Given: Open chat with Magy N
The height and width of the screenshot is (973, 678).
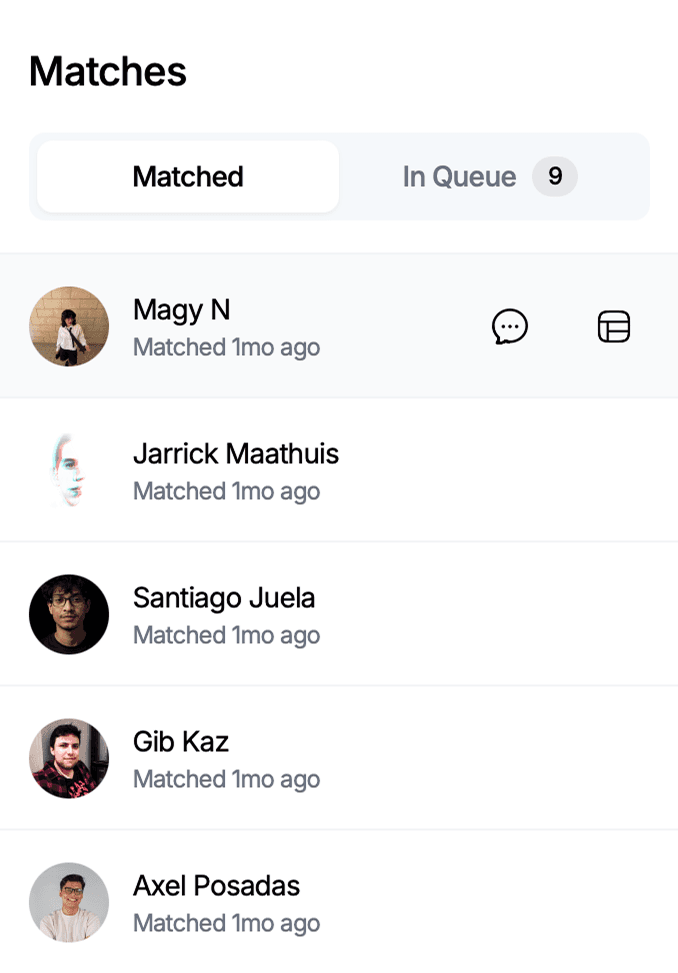Looking at the screenshot, I should click(510, 326).
